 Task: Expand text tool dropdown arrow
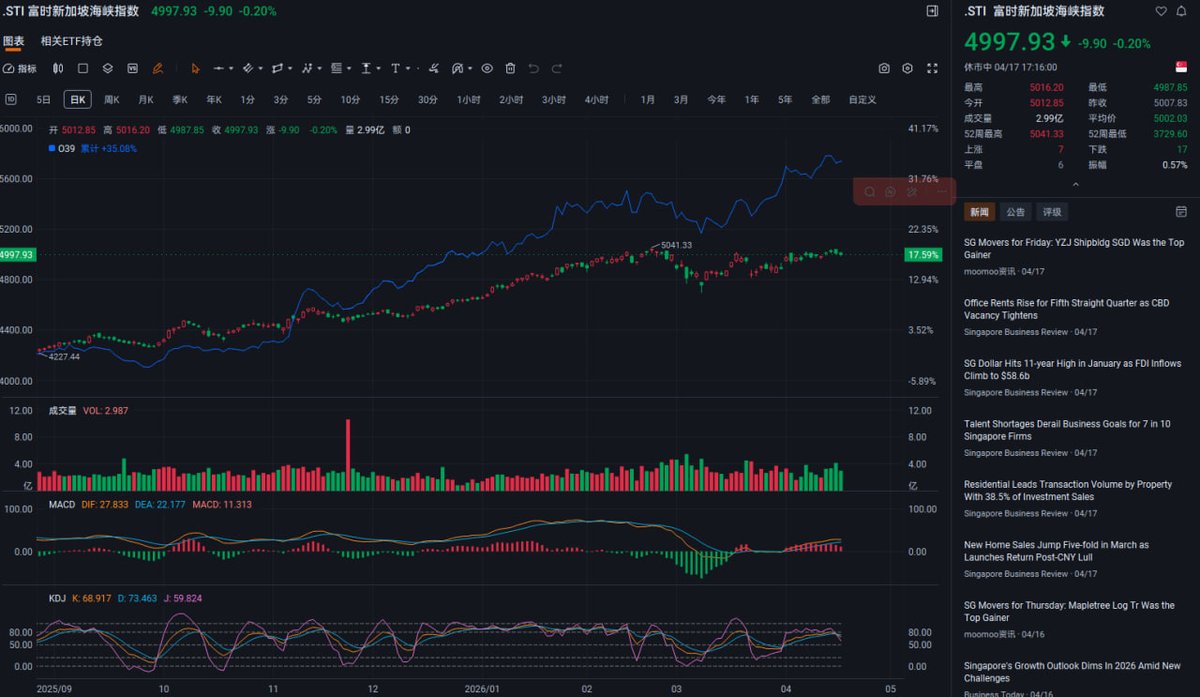coord(408,69)
